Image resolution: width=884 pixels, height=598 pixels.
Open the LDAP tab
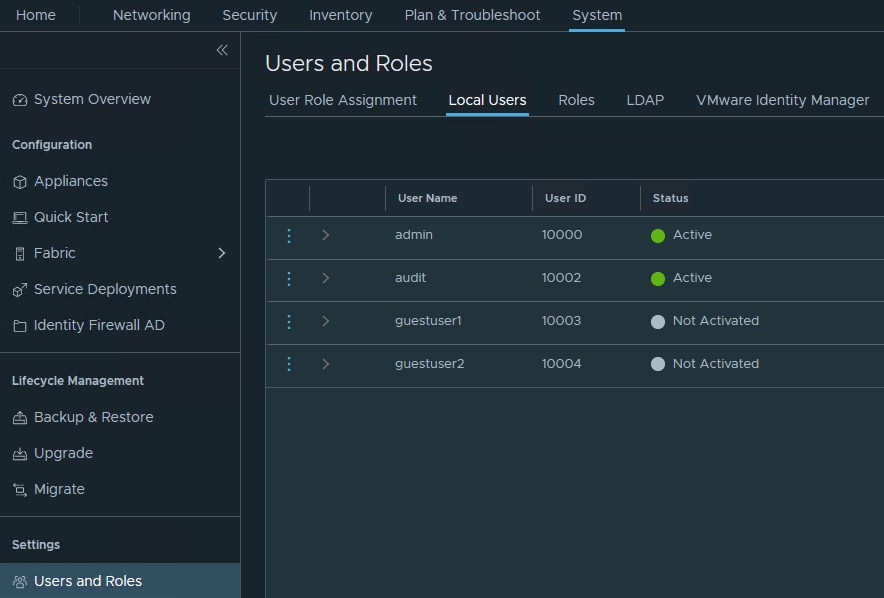645,100
